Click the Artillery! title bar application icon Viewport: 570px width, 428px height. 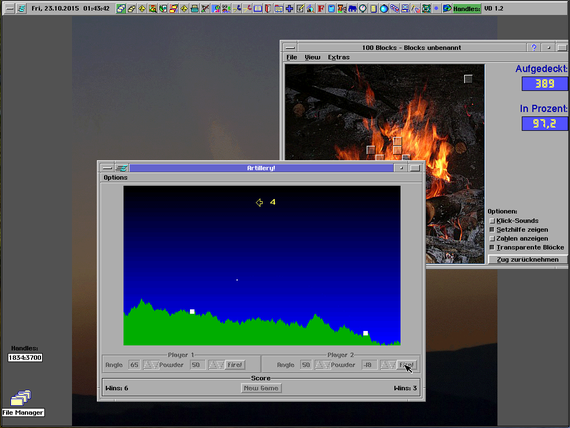pos(122,168)
